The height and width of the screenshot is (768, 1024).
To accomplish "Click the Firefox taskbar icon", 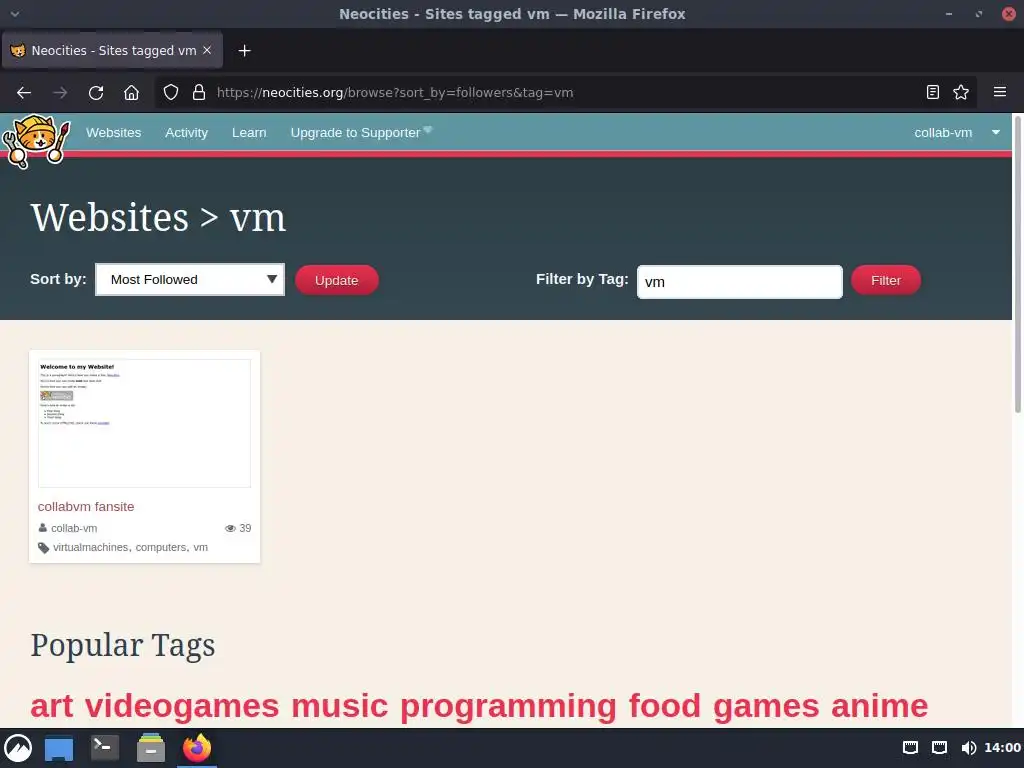I will click(x=197, y=748).
